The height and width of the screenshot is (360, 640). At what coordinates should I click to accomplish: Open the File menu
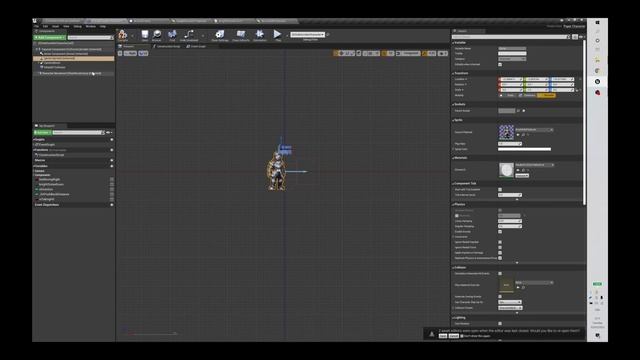(x=36, y=27)
